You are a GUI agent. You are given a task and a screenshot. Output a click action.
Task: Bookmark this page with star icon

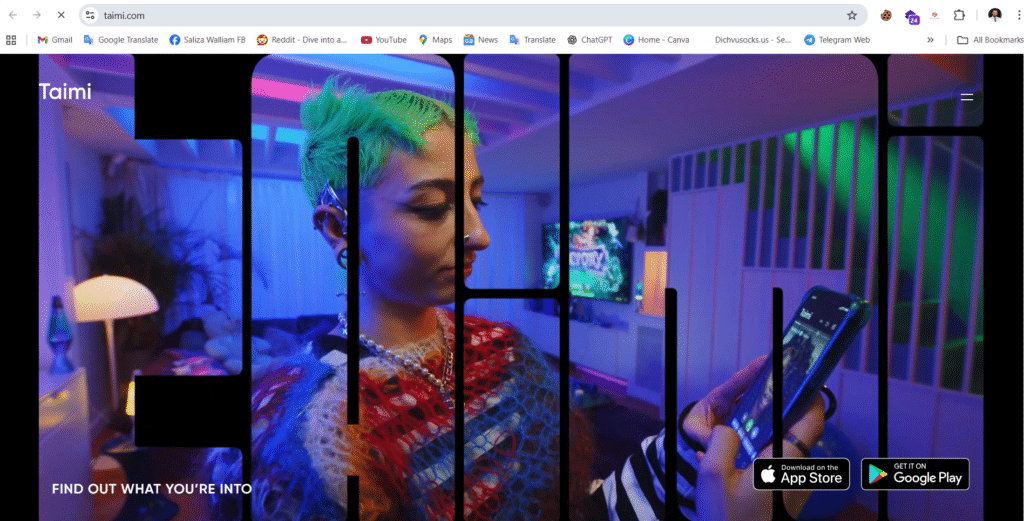pos(852,15)
